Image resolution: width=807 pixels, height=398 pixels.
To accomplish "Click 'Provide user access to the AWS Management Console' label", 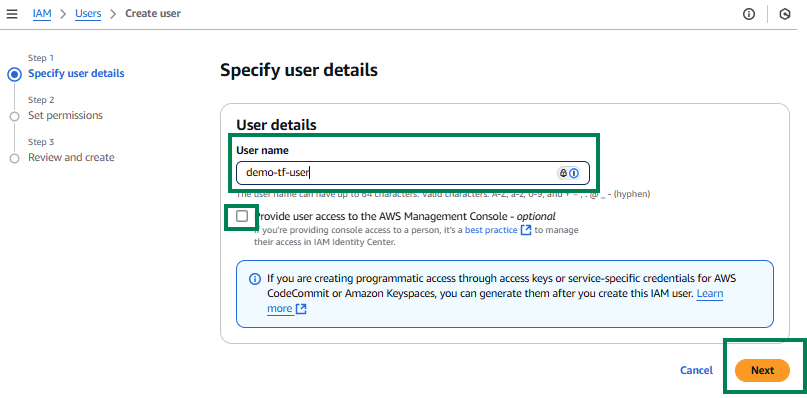I will click(x=406, y=216).
